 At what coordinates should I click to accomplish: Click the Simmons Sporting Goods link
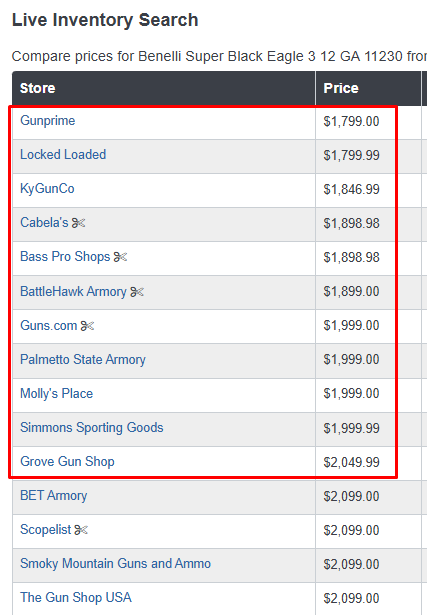(x=92, y=428)
